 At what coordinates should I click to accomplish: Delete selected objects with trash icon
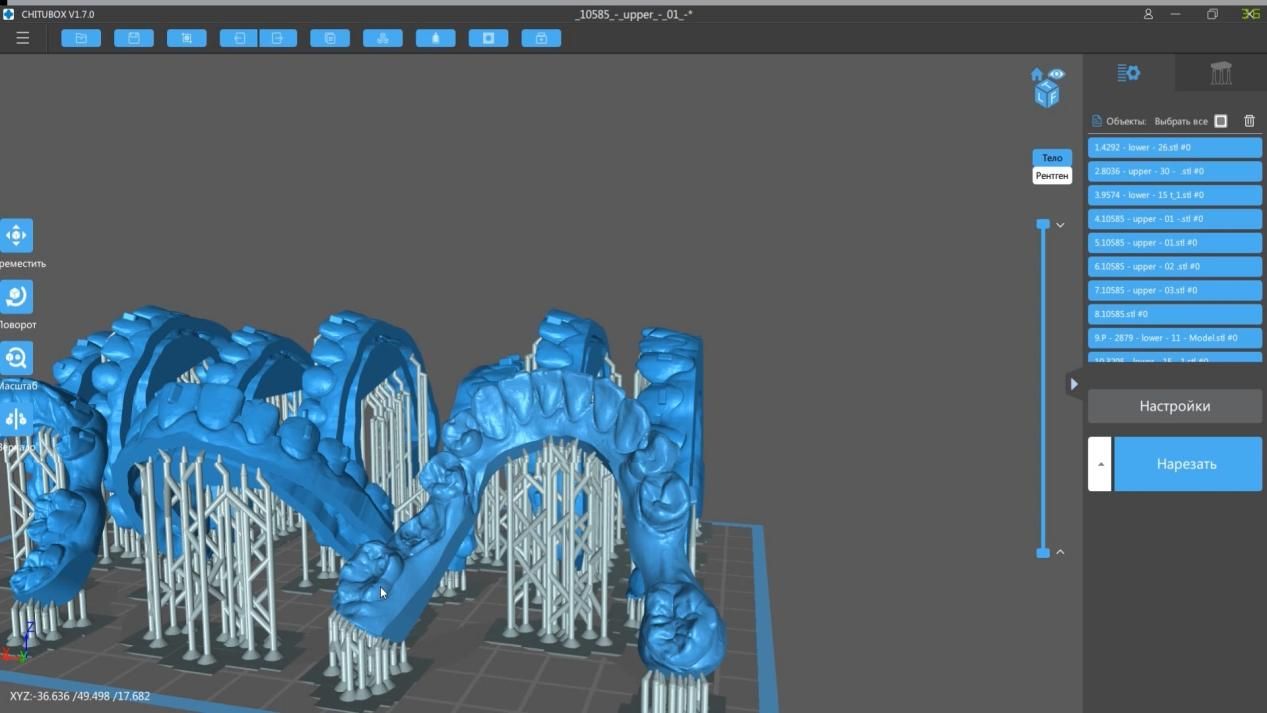(x=1249, y=121)
